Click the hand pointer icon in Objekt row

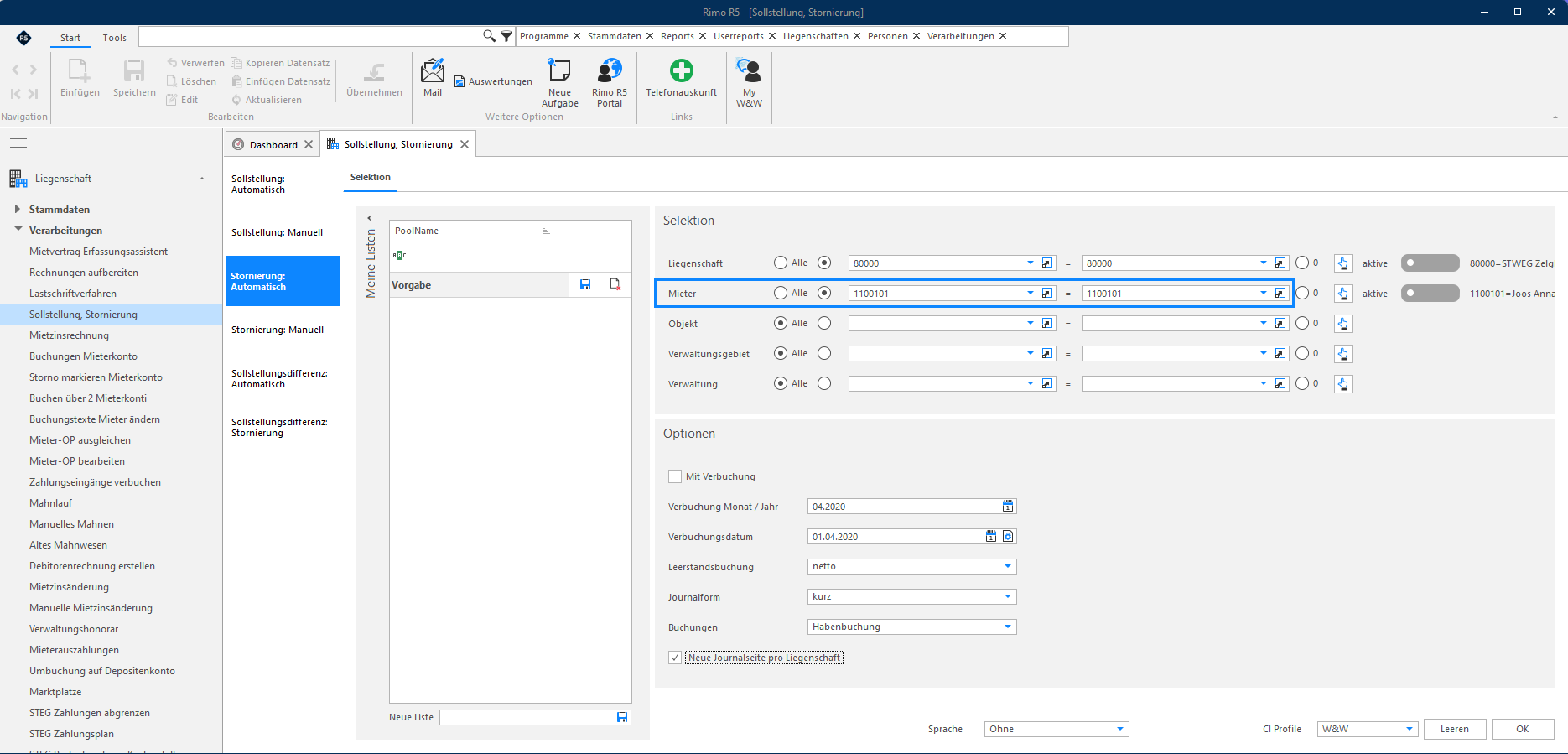tap(1343, 324)
